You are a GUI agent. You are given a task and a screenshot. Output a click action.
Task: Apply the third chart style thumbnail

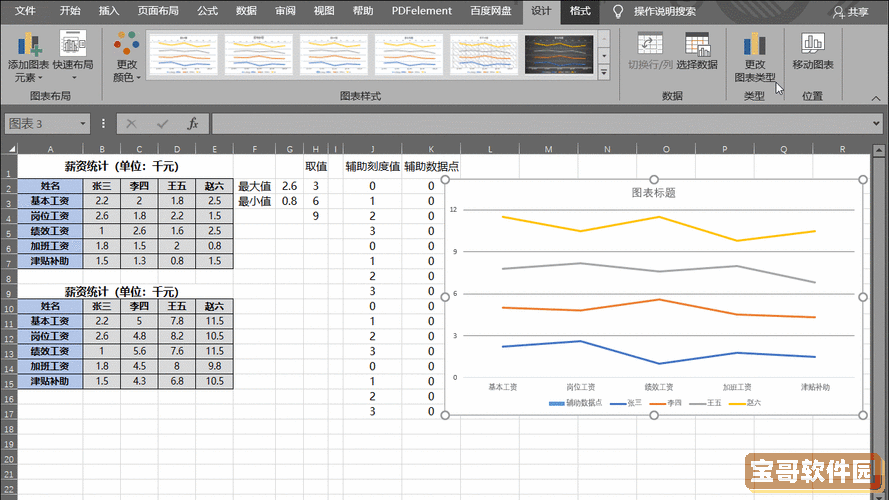pos(333,54)
